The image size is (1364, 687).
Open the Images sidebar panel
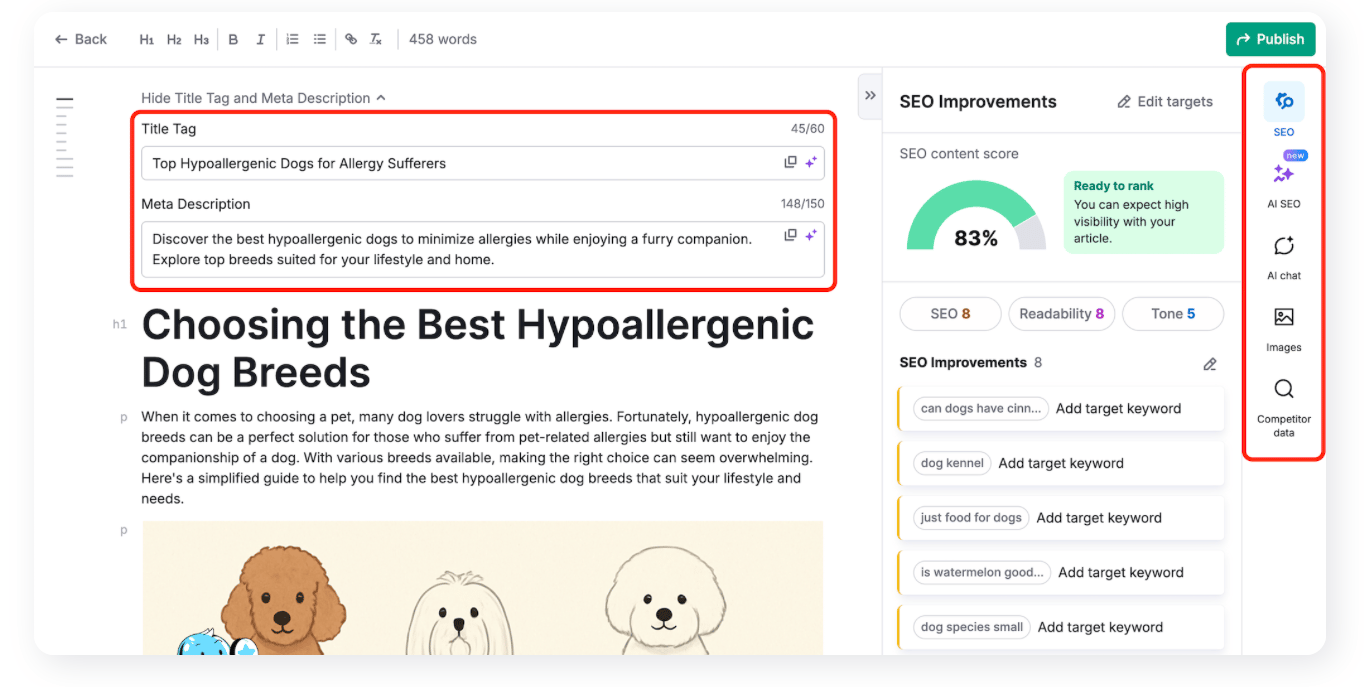pos(1284,328)
